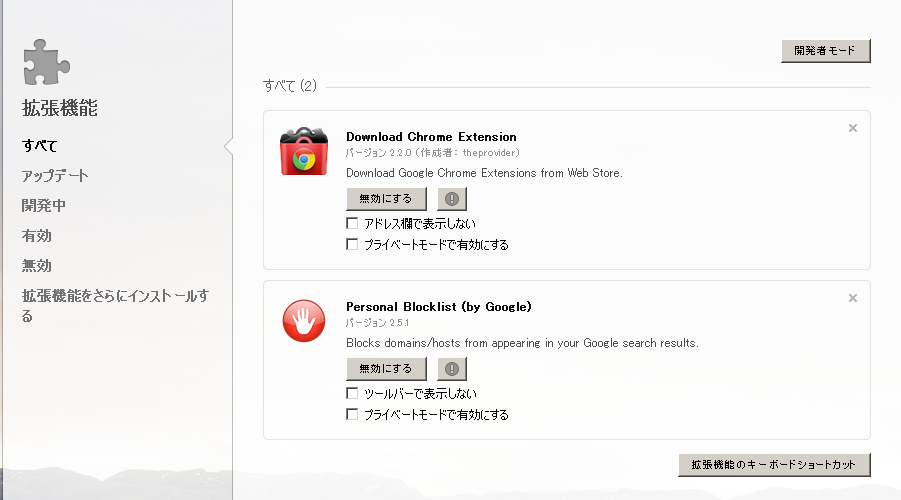Viewport: 901px width, 500px height.
Task: Open 拡張機能のキーボードショートカット button
Action: pos(774,465)
